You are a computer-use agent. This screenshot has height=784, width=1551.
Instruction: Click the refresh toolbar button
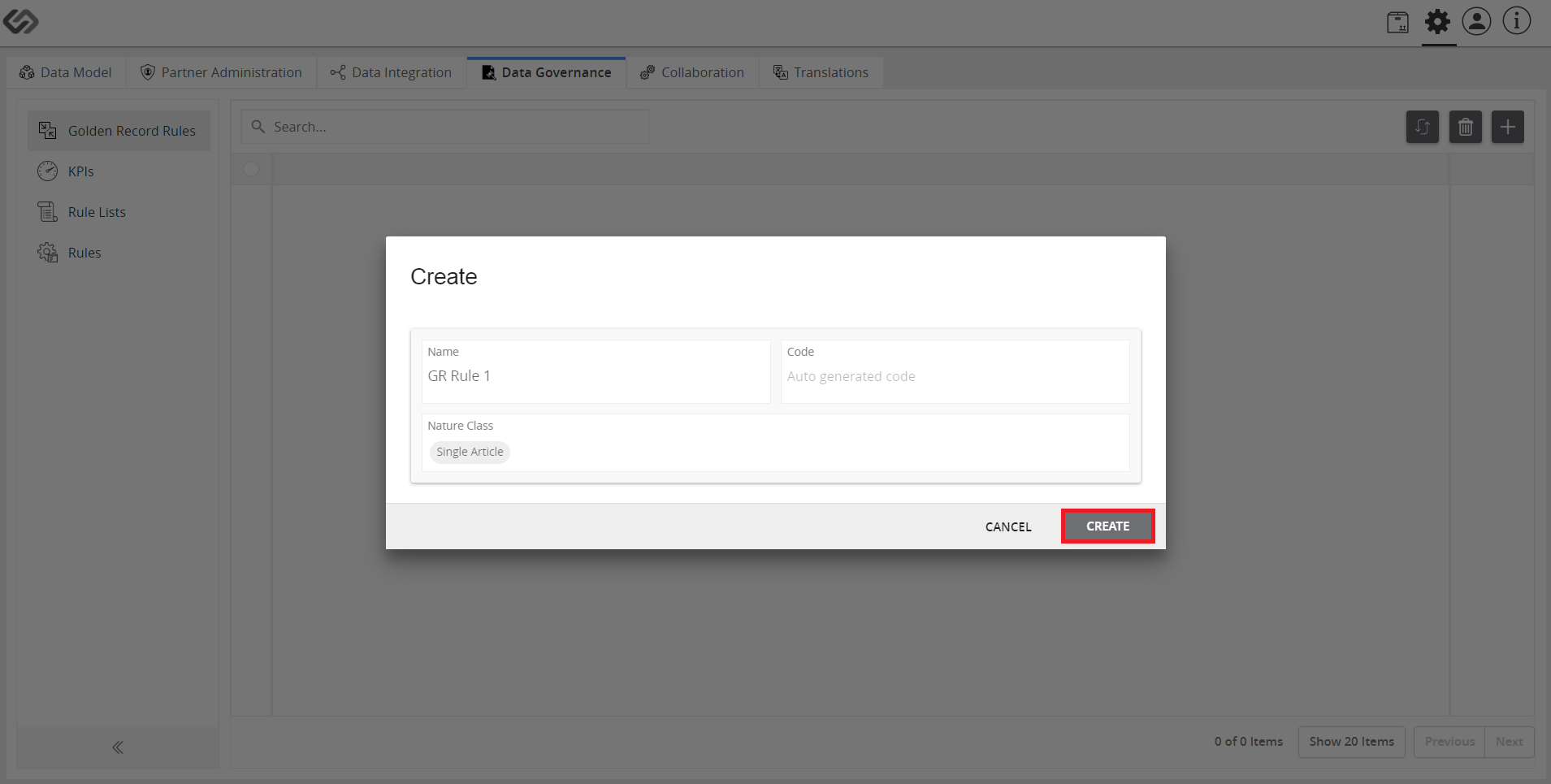pyautogui.click(x=1423, y=127)
